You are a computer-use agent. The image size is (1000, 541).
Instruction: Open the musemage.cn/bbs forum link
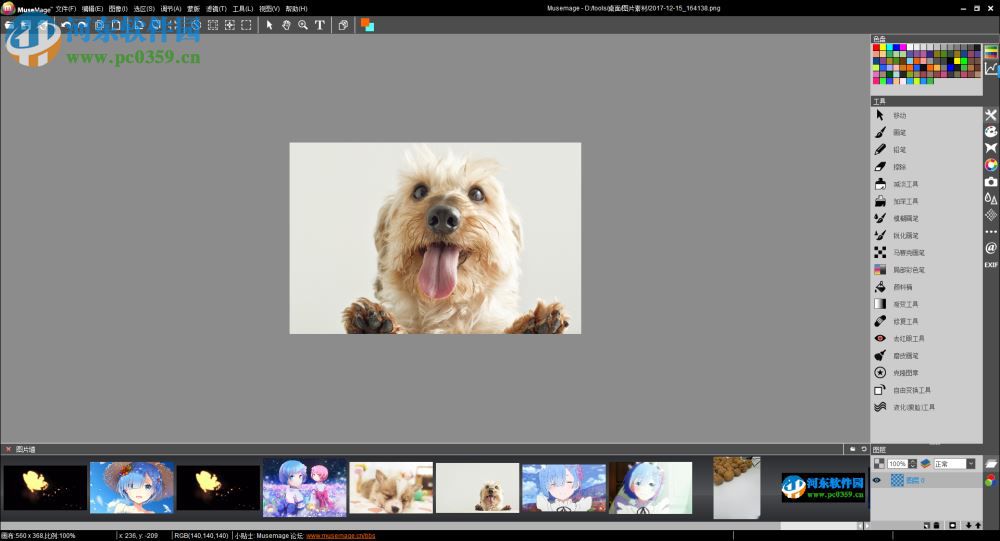[x=342, y=536]
